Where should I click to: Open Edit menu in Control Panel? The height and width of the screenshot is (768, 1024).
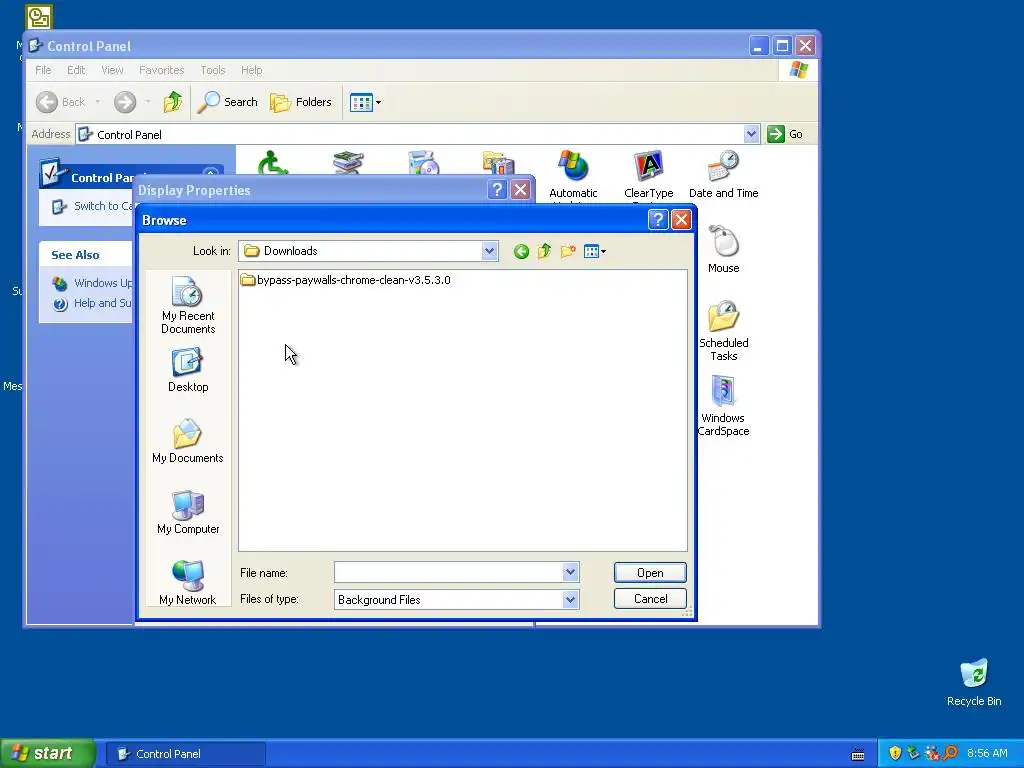tap(76, 70)
